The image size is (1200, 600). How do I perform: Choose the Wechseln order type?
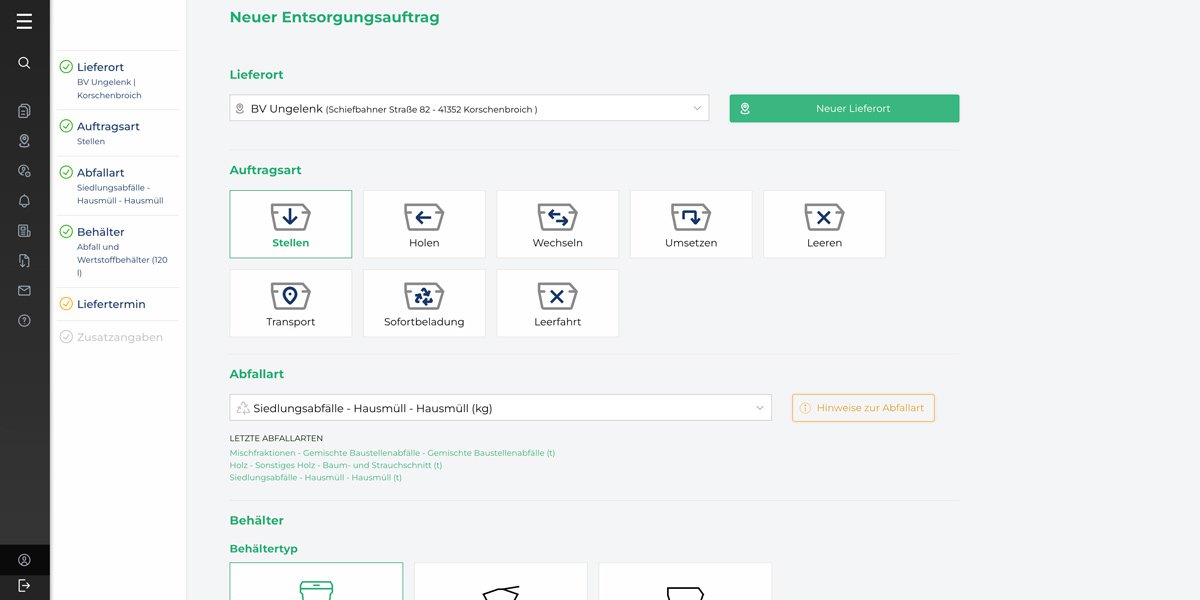(x=557, y=224)
